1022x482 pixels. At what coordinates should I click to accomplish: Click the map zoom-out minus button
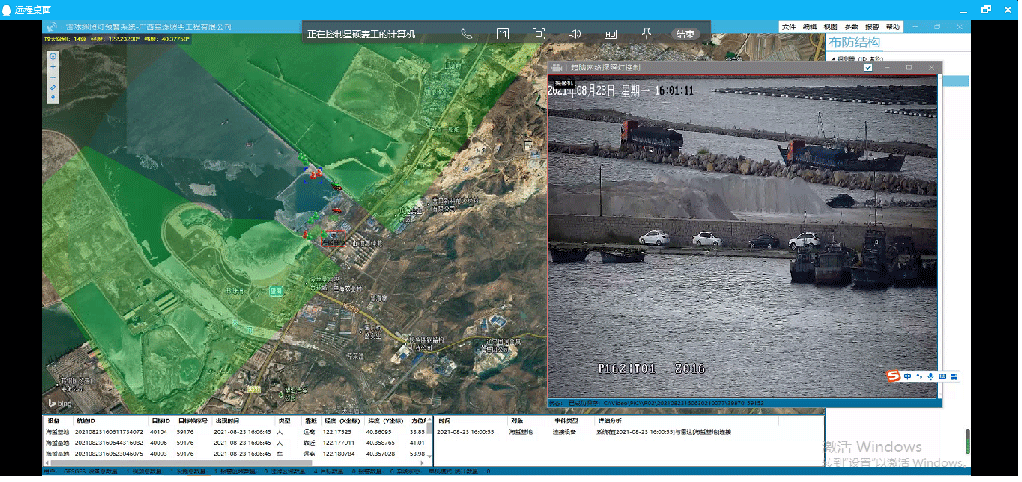pyautogui.click(x=53, y=77)
